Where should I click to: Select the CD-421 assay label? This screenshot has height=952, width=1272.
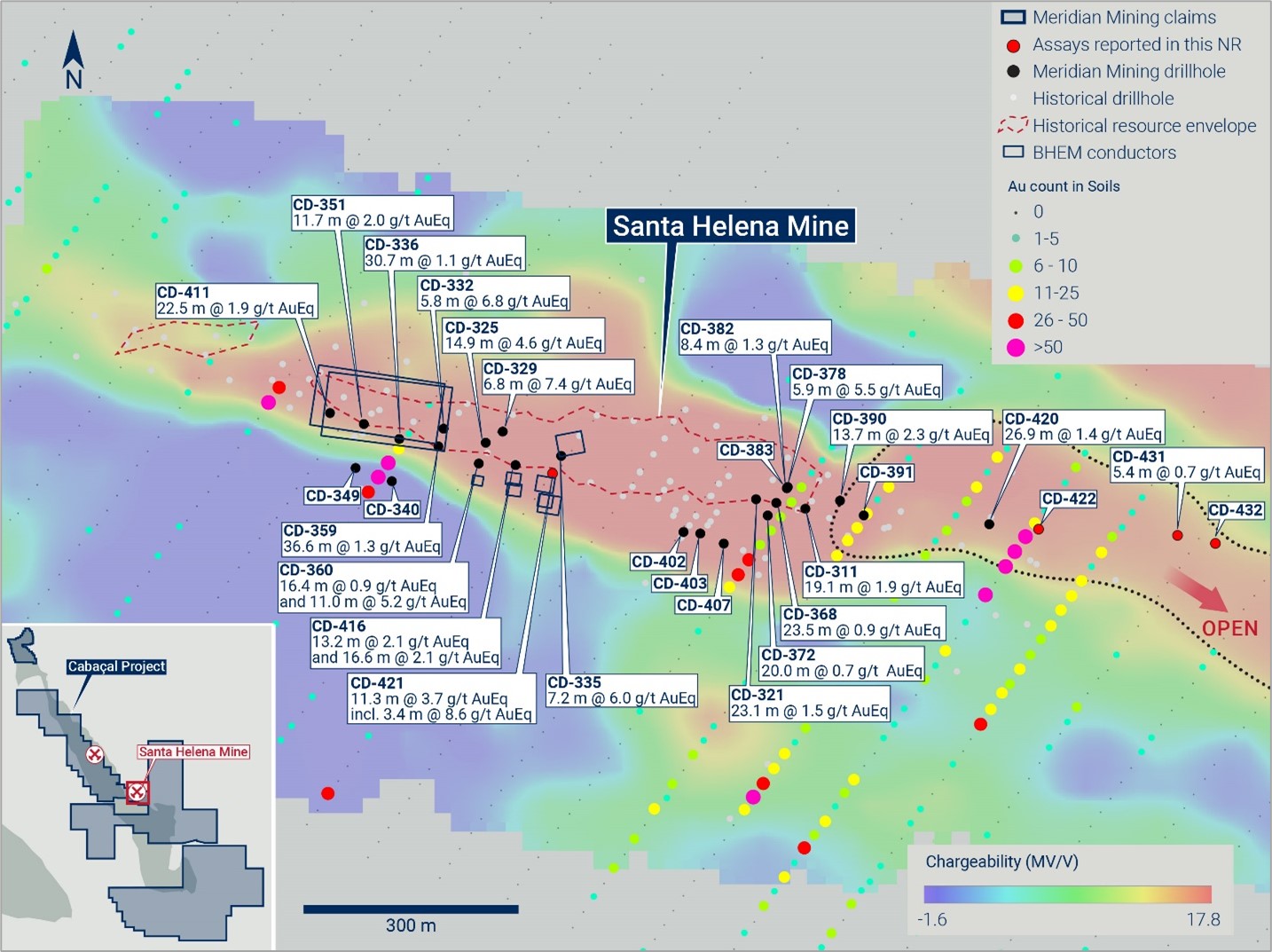[442, 699]
